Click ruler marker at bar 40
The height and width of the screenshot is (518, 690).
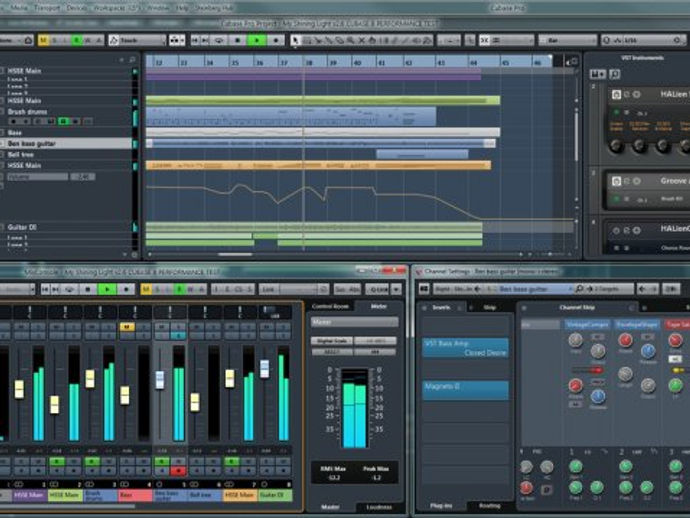coord(357,63)
